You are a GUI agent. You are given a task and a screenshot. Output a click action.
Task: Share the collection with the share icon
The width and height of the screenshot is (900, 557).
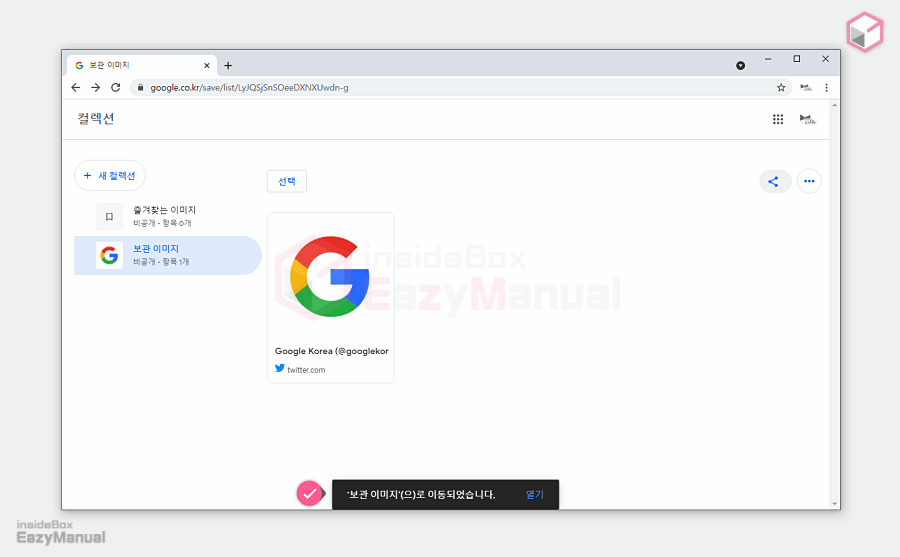(x=775, y=181)
